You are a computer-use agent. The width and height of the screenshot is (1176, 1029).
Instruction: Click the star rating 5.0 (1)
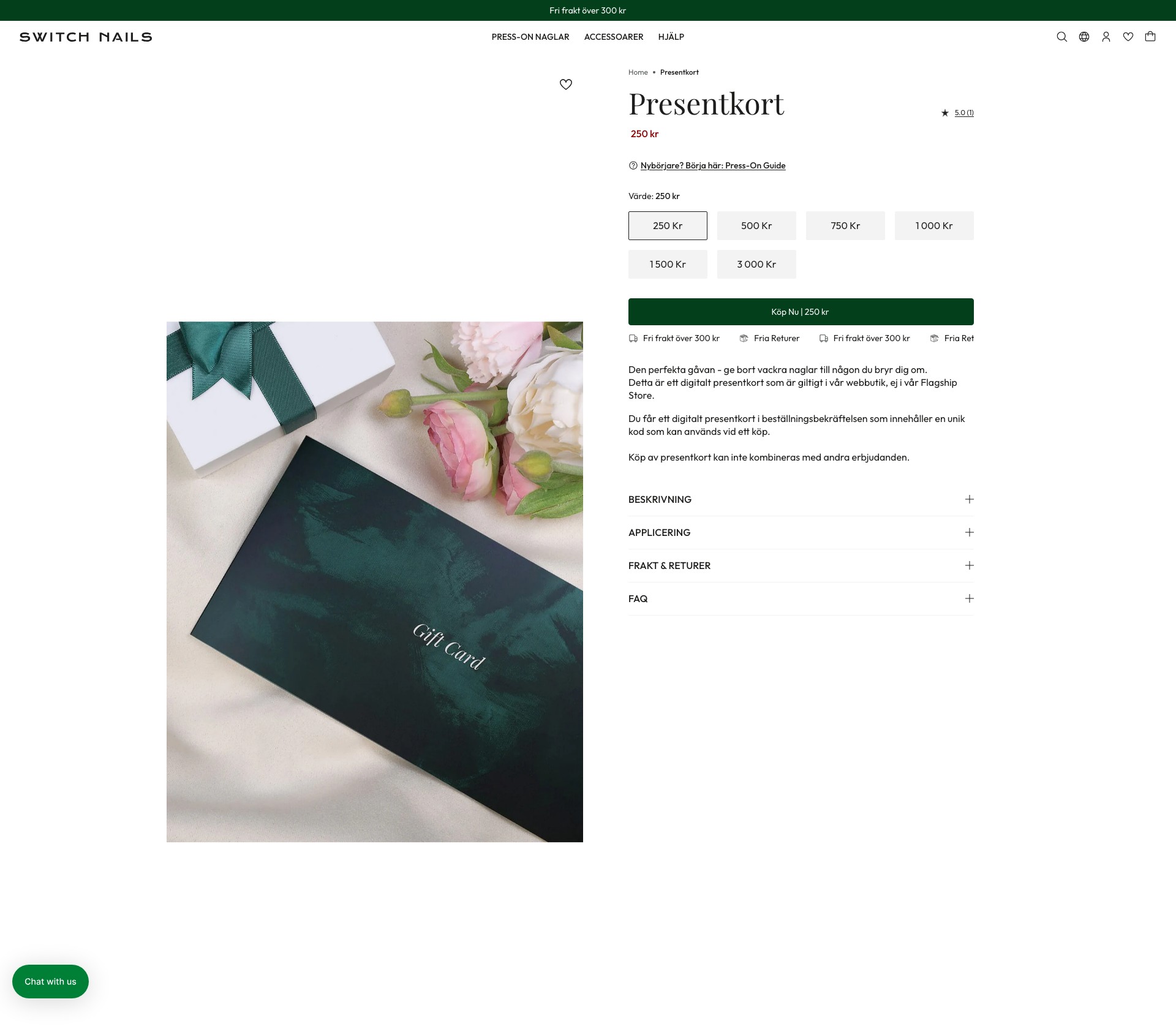[x=957, y=113]
